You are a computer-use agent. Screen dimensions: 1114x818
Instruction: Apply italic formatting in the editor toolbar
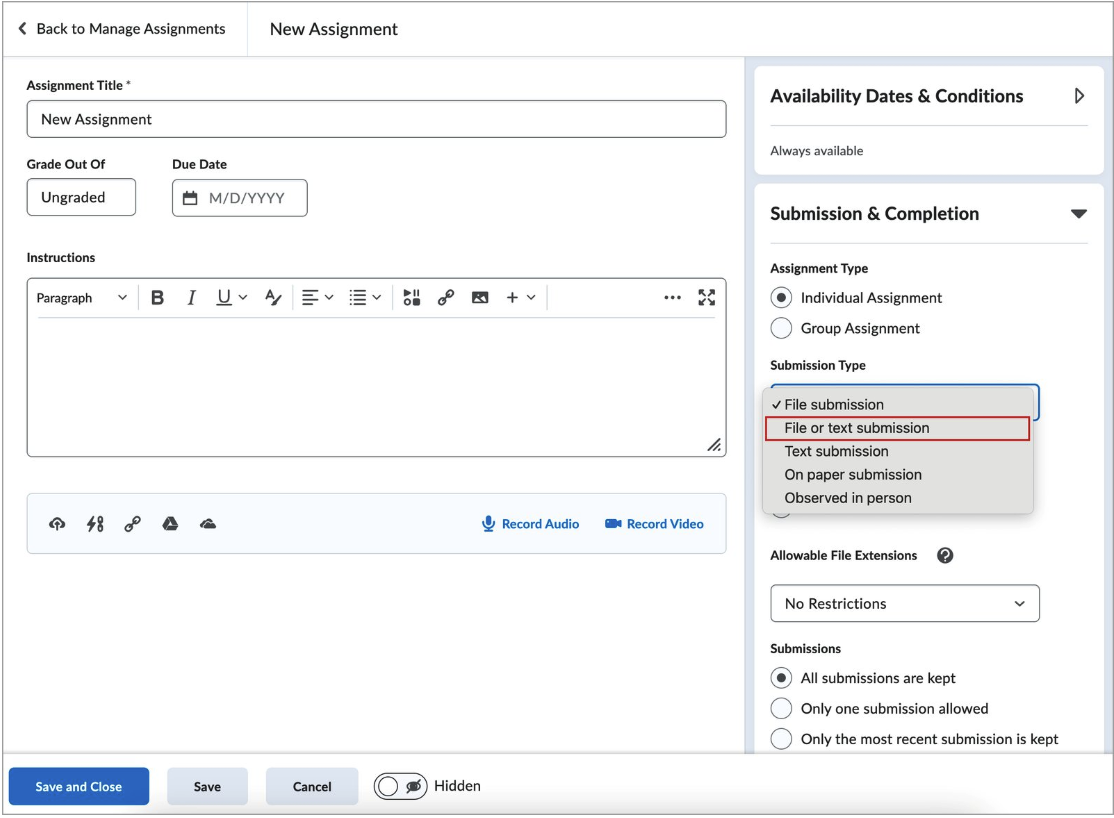[190, 297]
